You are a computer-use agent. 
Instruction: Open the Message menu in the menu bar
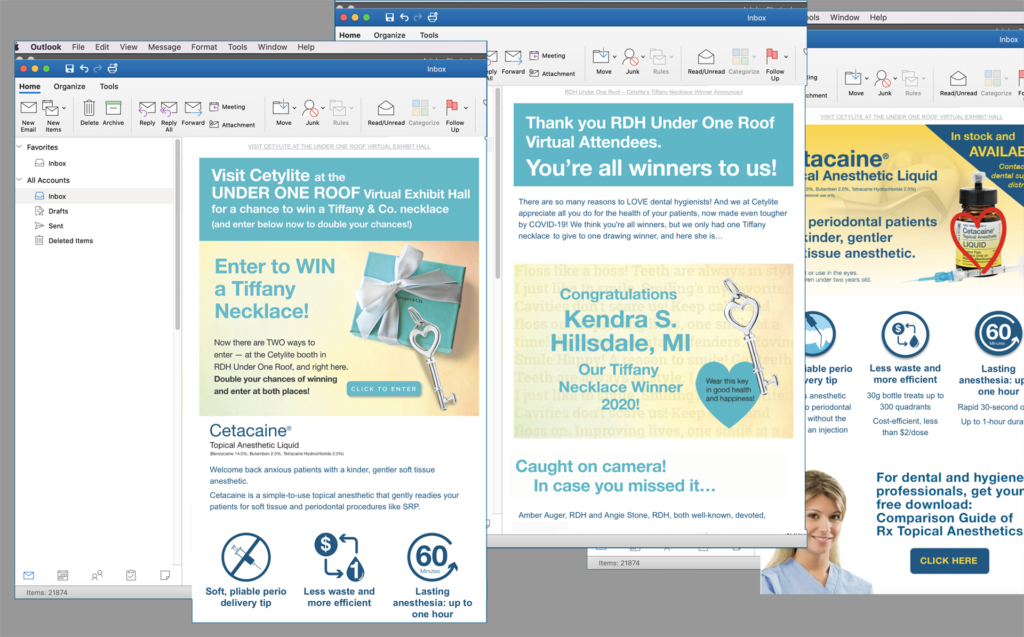click(165, 47)
